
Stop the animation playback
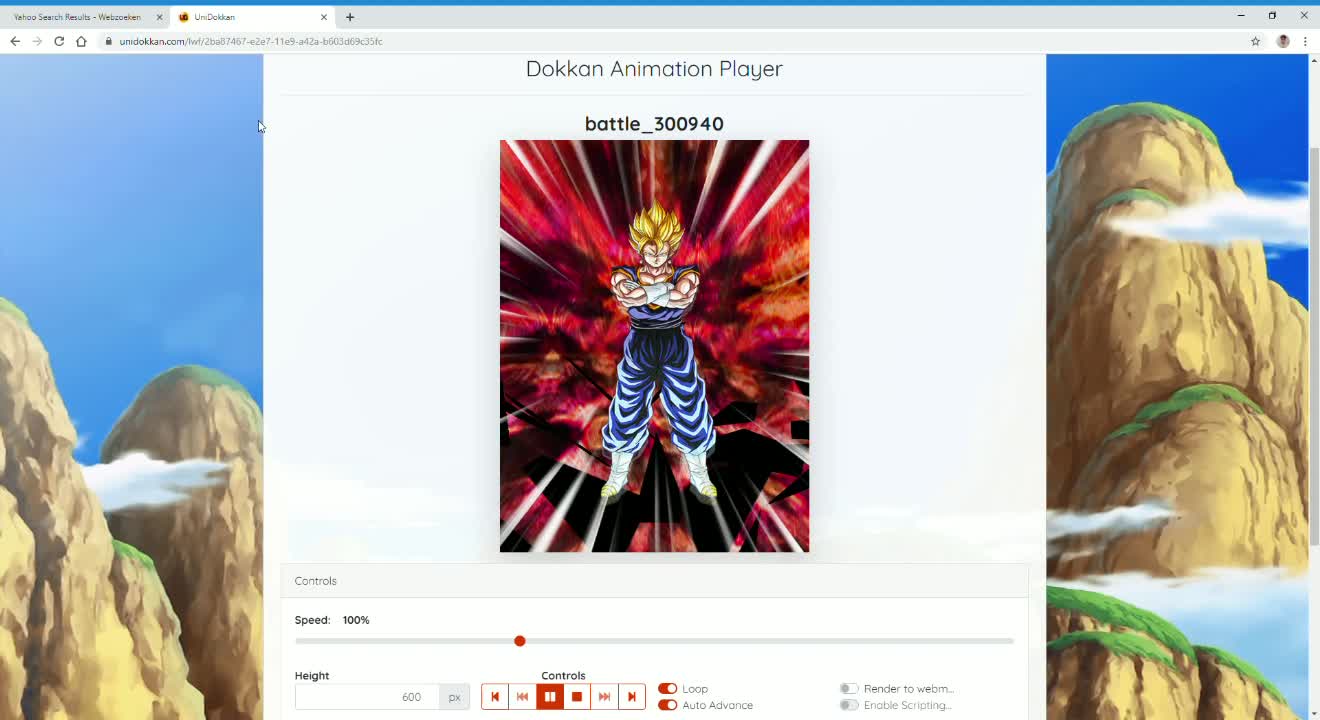pyautogui.click(x=577, y=697)
